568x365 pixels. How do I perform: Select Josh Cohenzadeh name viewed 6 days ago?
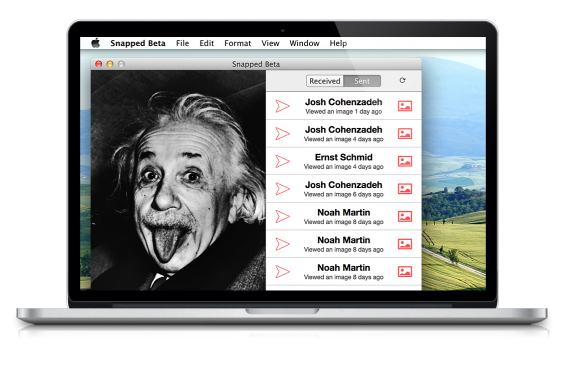point(343,185)
